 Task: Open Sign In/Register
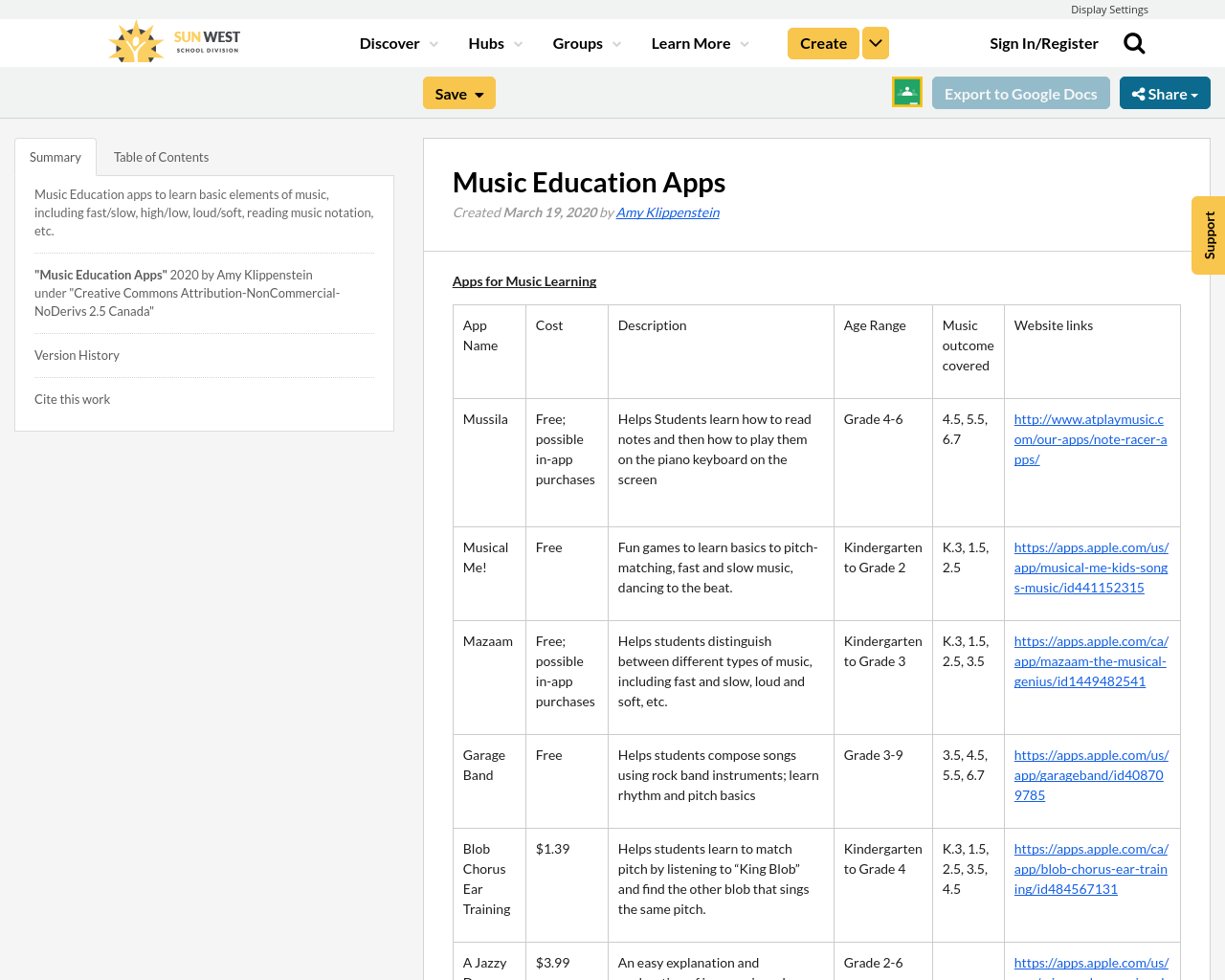click(x=1044, y=43)
